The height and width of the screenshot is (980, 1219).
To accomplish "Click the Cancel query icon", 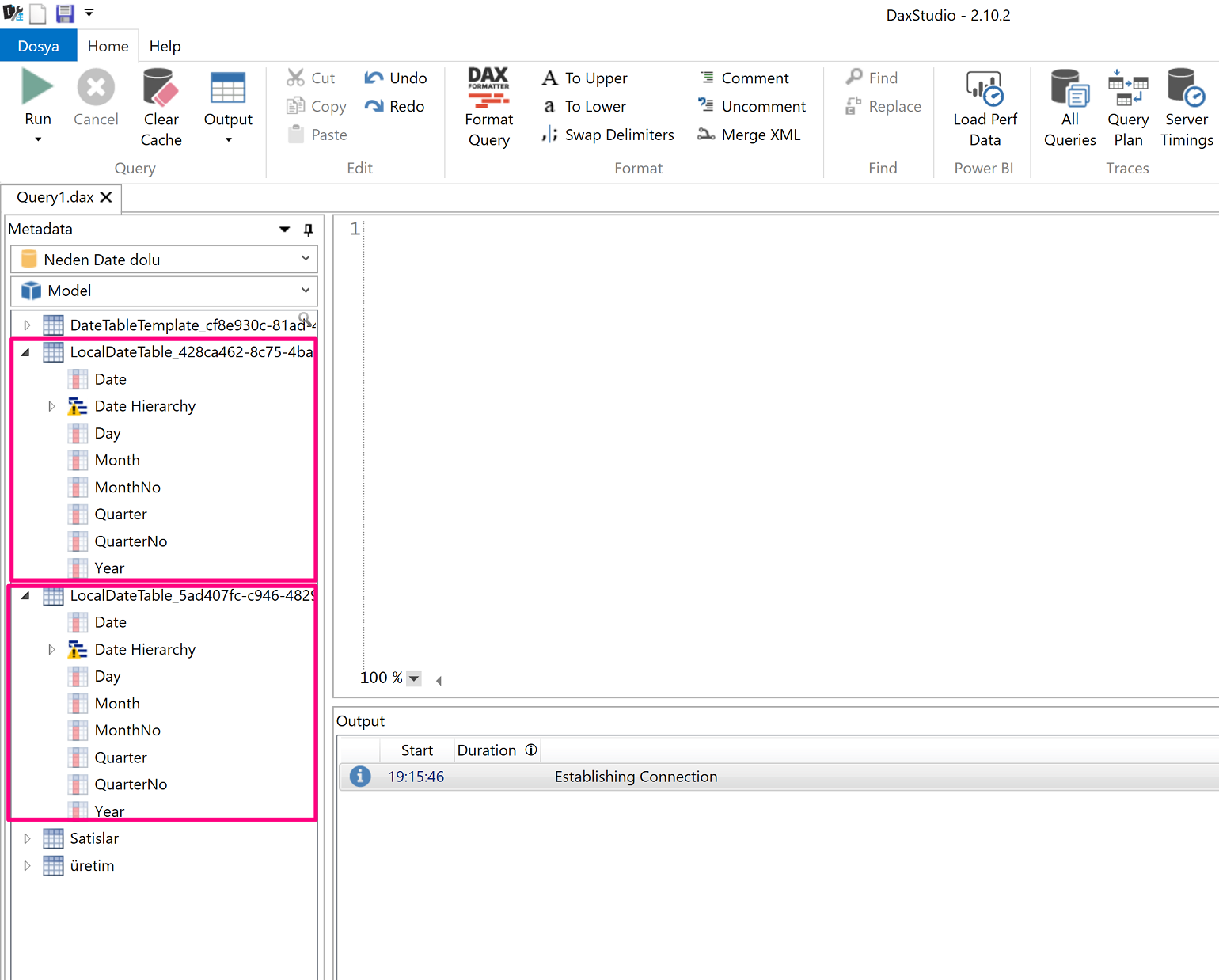I will tap(96, 87).
